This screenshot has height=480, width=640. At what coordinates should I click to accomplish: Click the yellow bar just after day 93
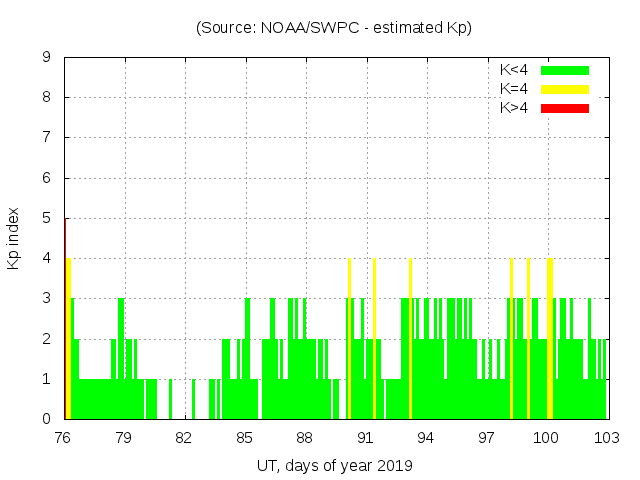410,340
